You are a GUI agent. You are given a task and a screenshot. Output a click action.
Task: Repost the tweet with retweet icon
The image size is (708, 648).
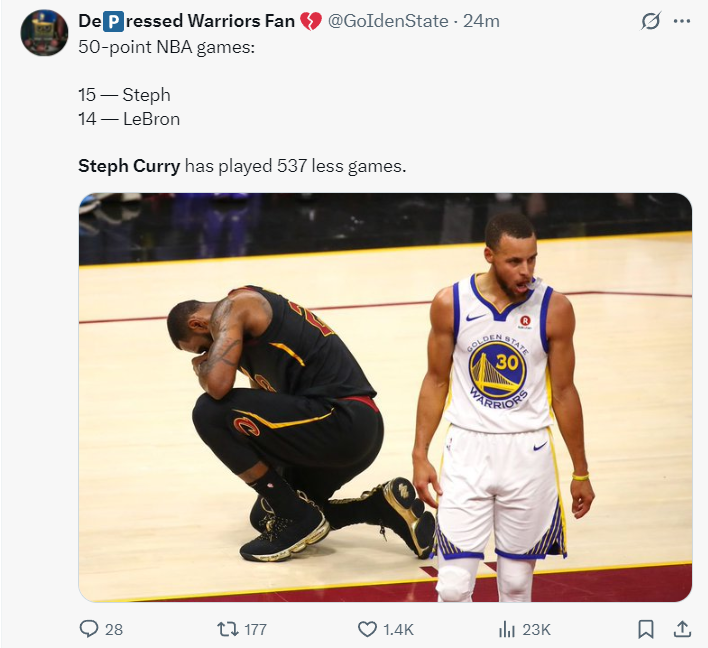pyautogui.click(x=228, y=629)
